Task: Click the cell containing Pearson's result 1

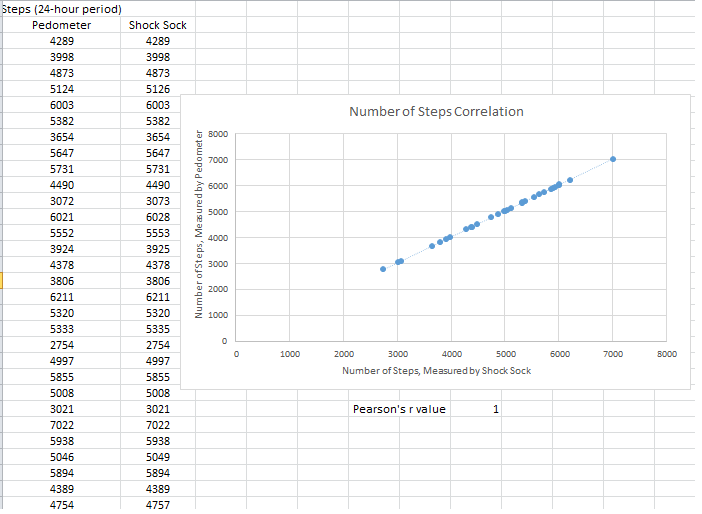Action: coord(495,409)
